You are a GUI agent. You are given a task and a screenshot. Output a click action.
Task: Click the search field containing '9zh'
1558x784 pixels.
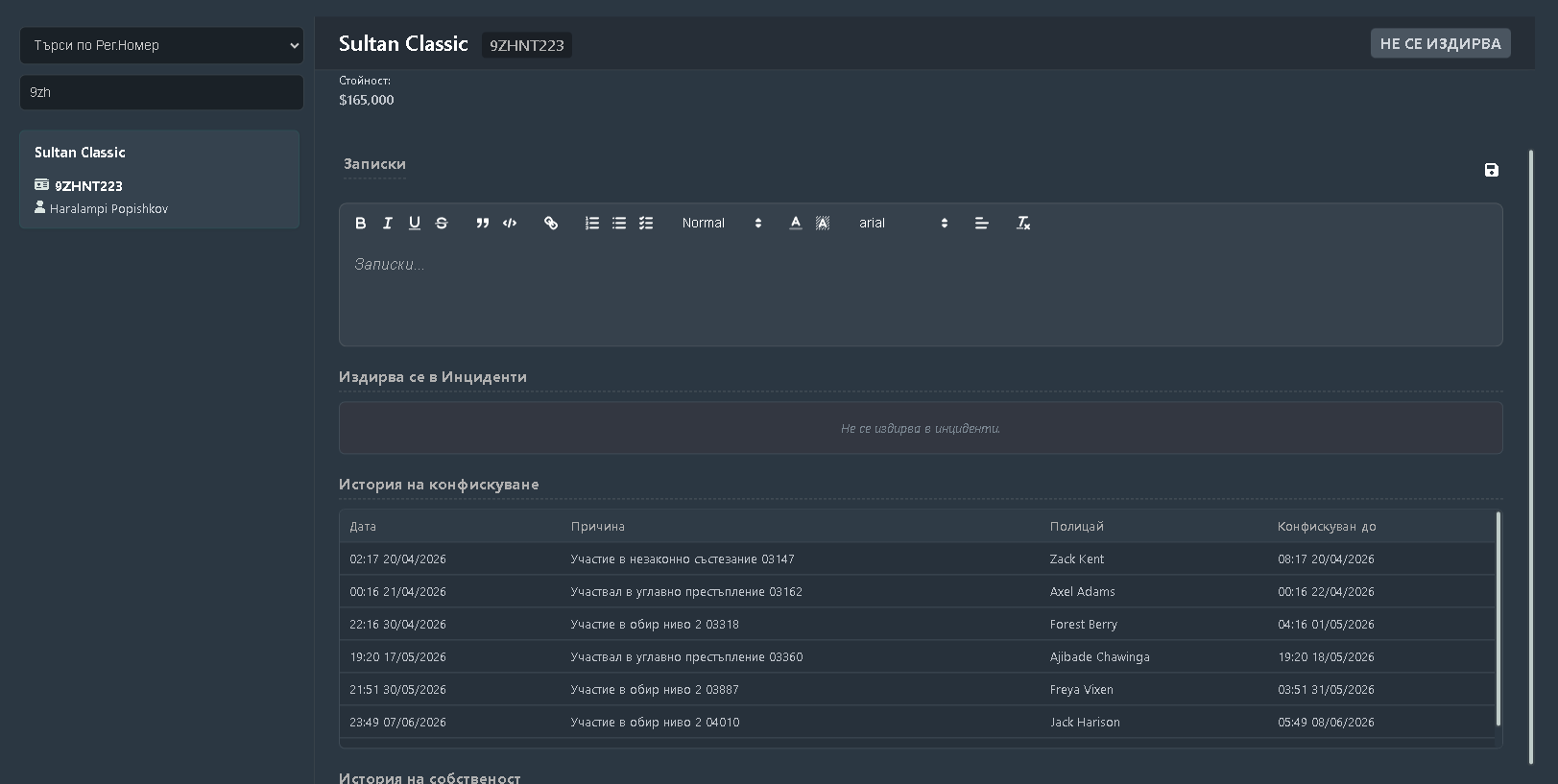point(161,92)
